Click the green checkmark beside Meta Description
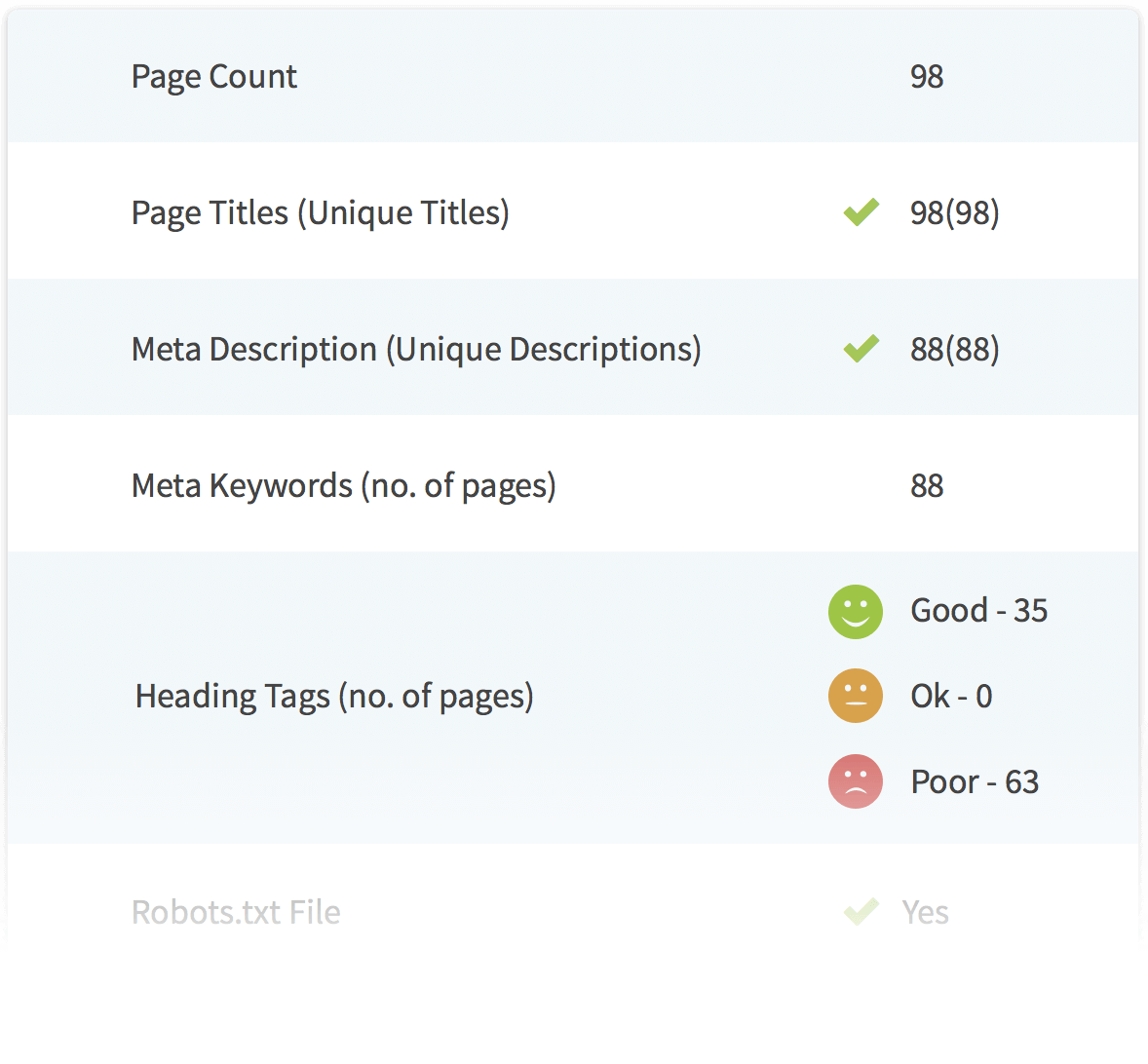1148x1064 pixels. (861, 348)
